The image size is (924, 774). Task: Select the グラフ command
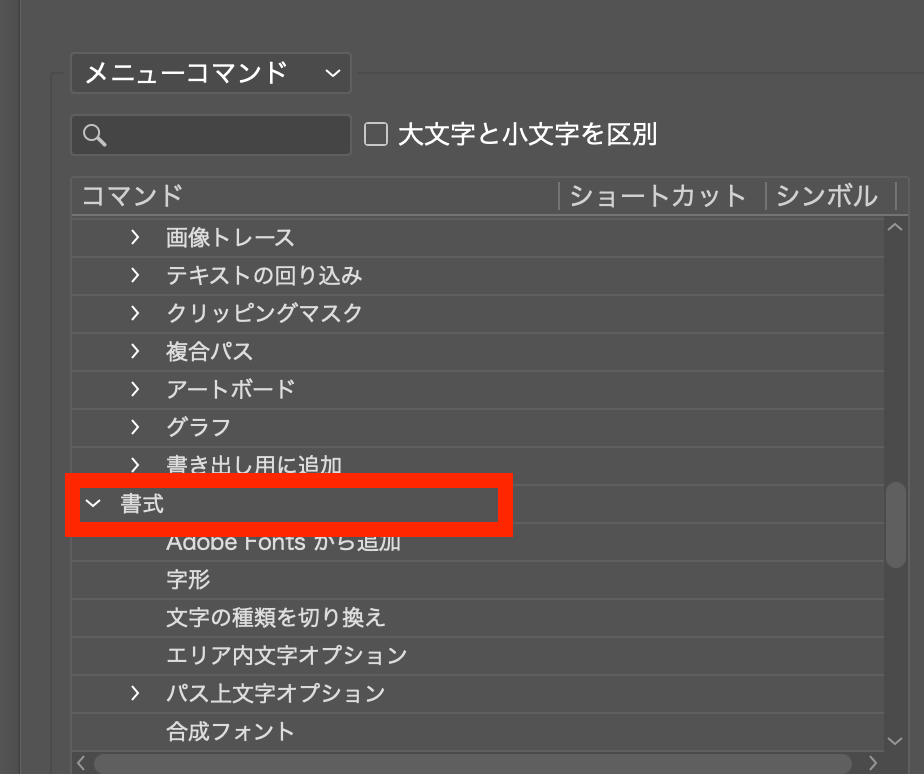[x=198, y=427]
